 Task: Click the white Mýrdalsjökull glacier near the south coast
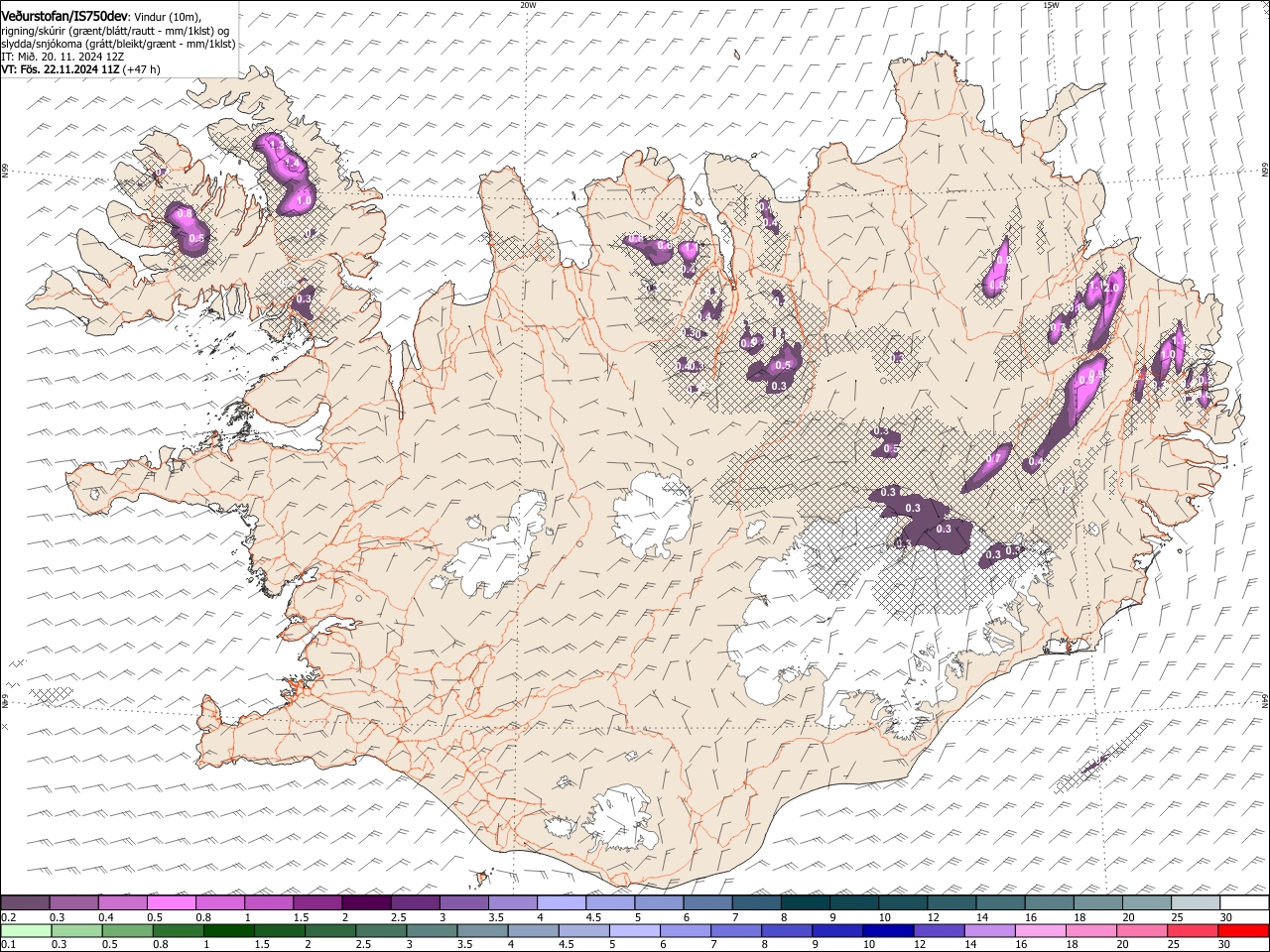(621, 819)
